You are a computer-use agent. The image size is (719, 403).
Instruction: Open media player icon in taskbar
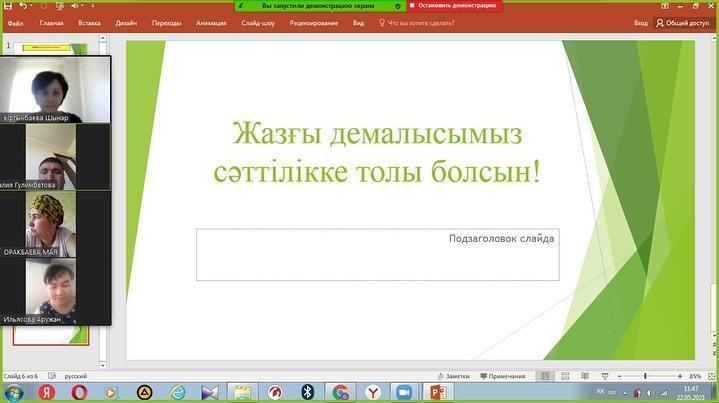click(x=111, y=392)
